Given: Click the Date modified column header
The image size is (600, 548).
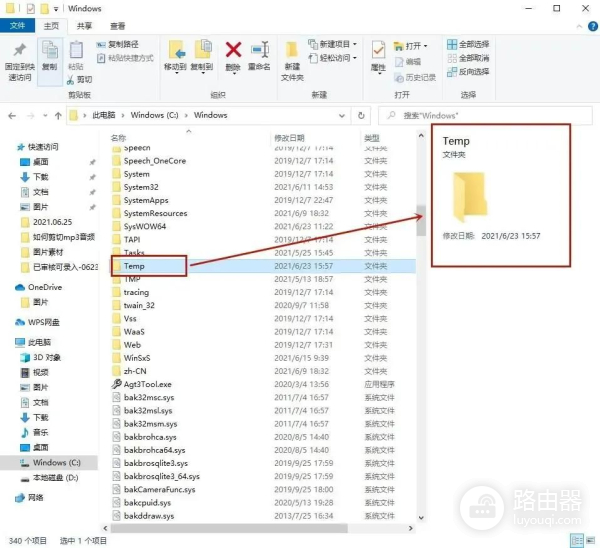Looking at the screenshot, I should point(289,138).
